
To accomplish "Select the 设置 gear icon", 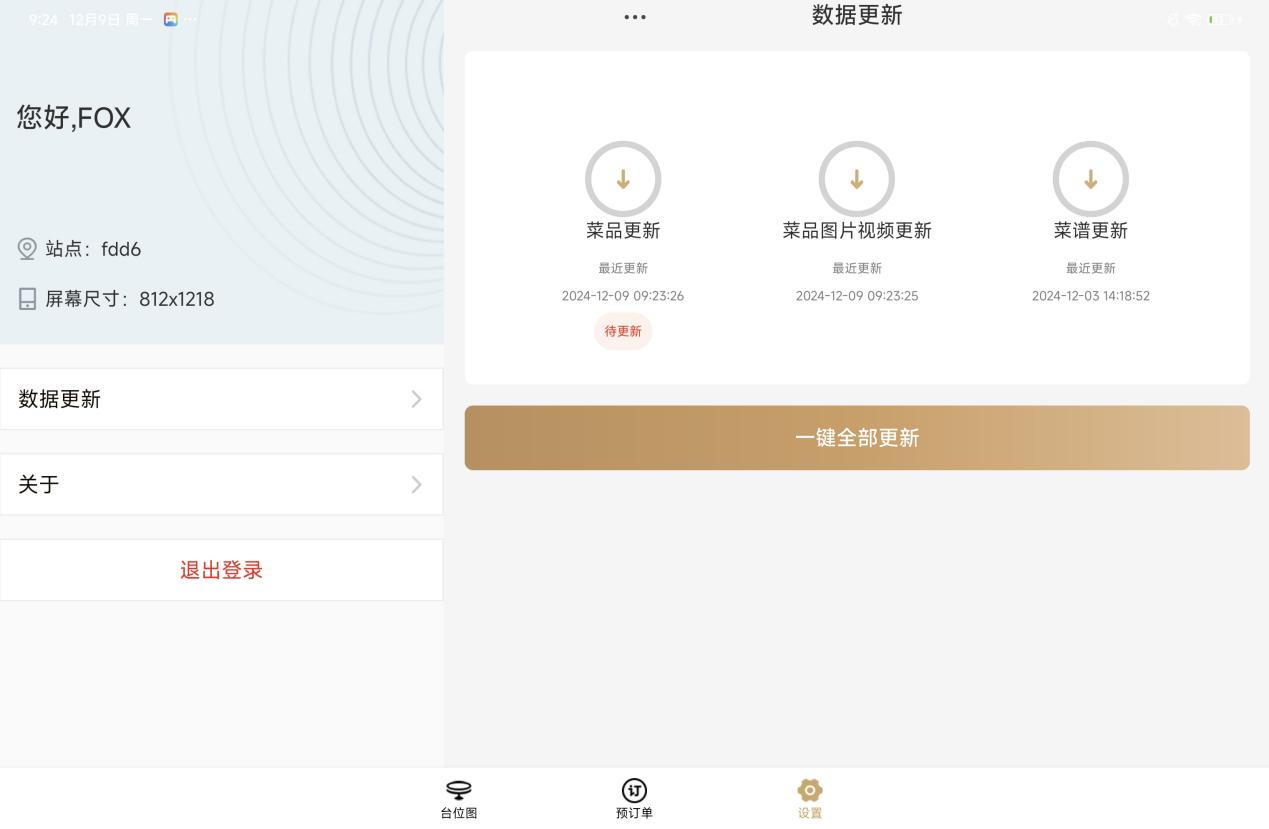I will (809, 791).
